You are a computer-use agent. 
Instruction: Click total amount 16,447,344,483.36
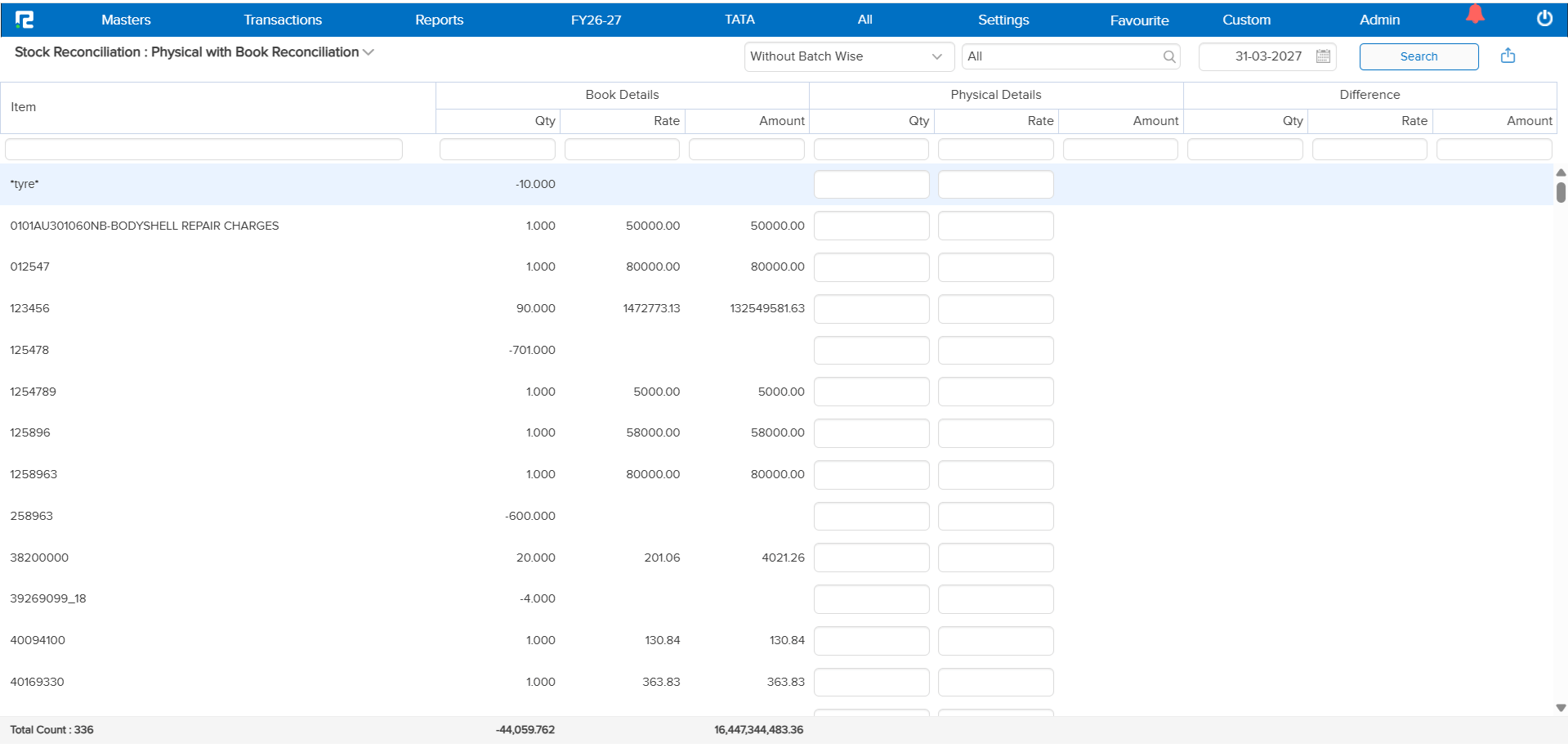(758, 730)
